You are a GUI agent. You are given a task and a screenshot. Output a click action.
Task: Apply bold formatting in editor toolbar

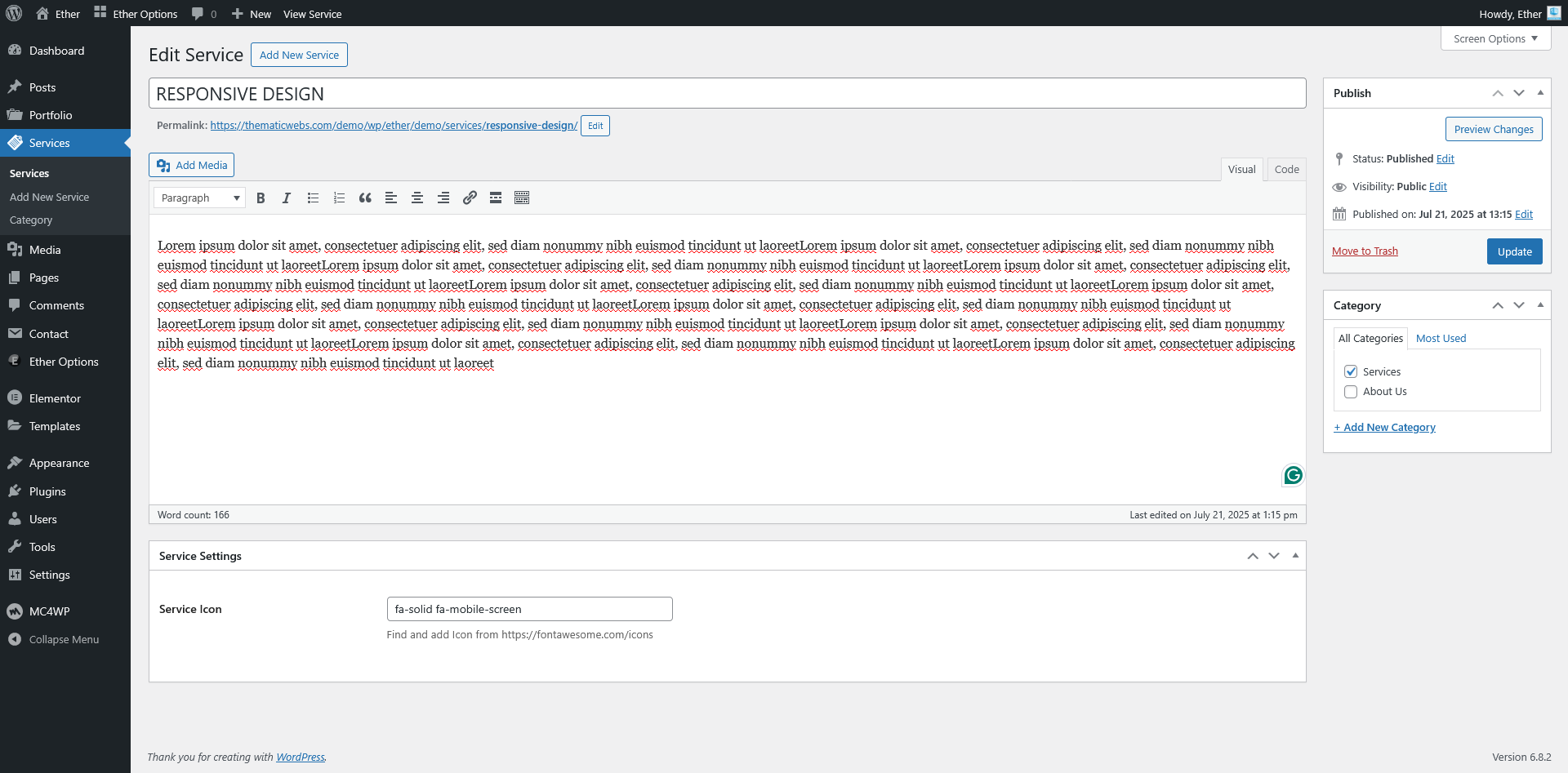tap(261, 198)
